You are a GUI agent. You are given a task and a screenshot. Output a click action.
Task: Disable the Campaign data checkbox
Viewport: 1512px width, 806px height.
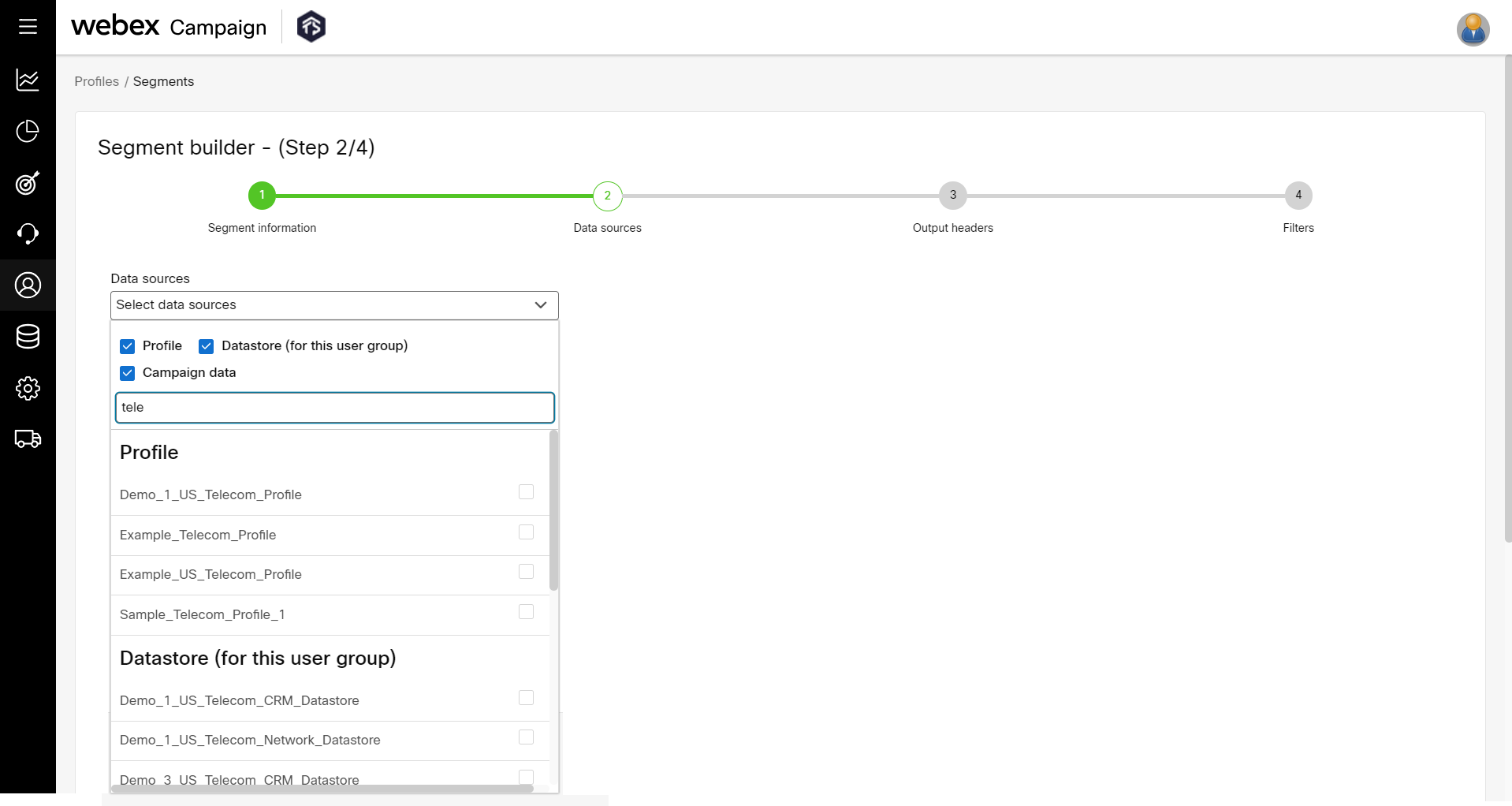[127, 372]
